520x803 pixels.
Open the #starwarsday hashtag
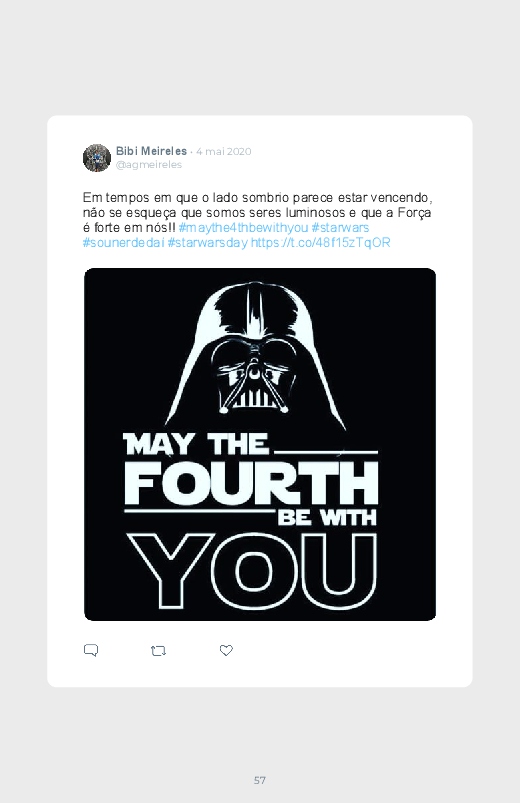click(x=208, y=243)
